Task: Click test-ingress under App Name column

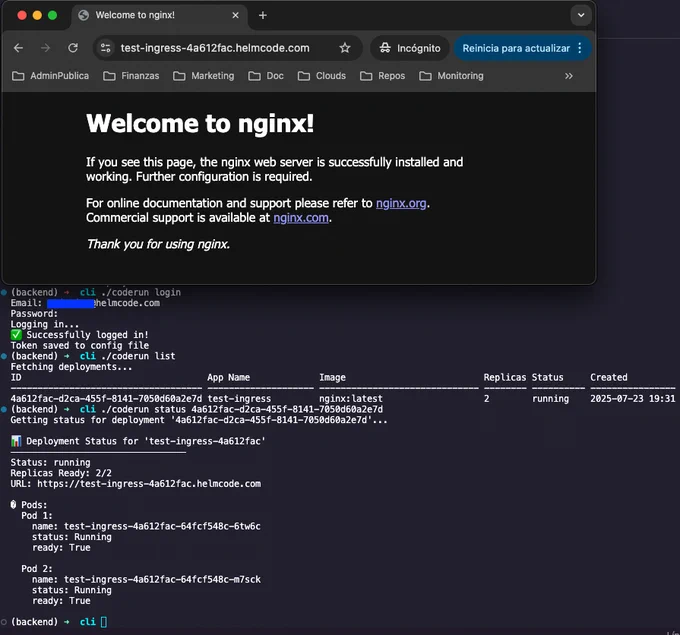Action: [239, 399]
